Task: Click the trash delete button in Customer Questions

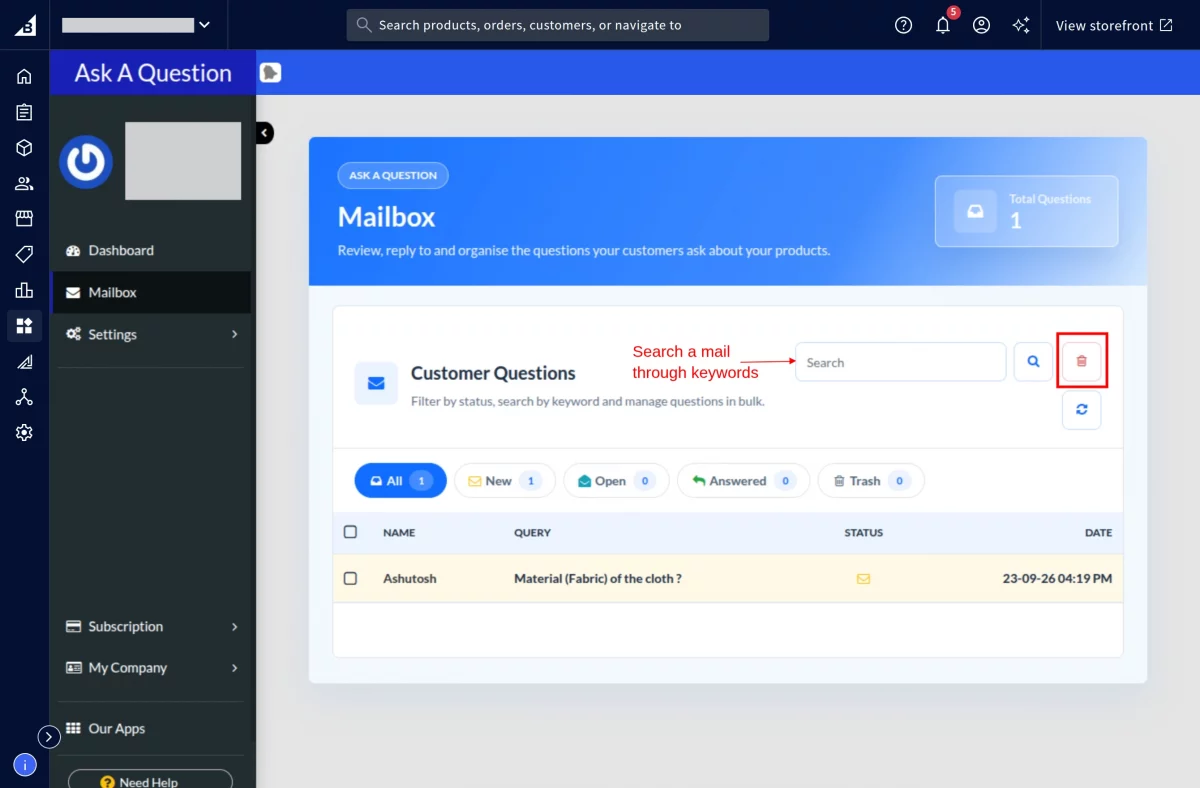Action: pyautogui.click(x=1081, y=361)
